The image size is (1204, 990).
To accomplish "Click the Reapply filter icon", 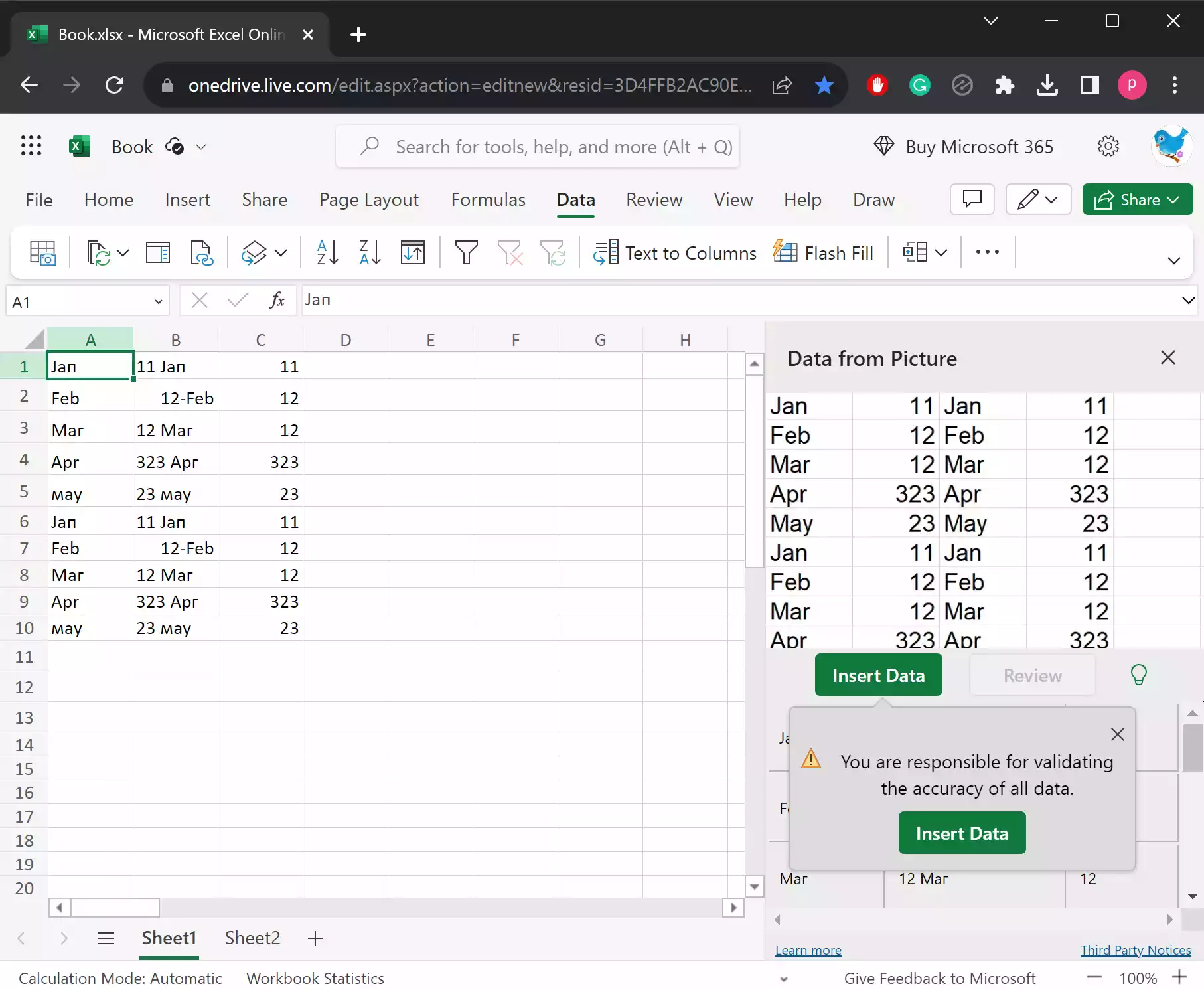I will (x=553, y=253).
